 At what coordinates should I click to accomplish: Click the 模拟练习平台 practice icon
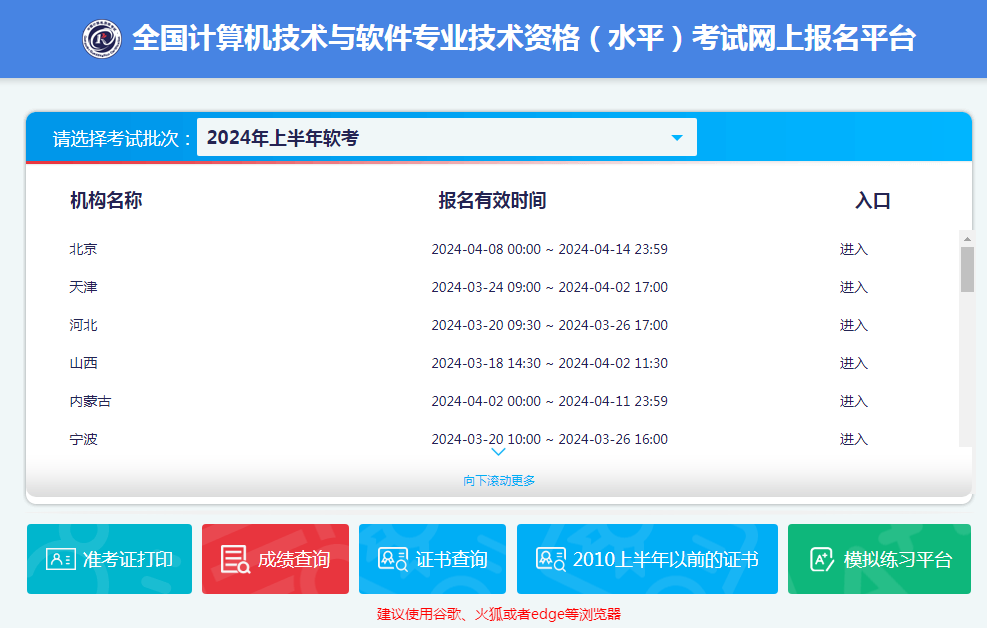click(821, 559)
